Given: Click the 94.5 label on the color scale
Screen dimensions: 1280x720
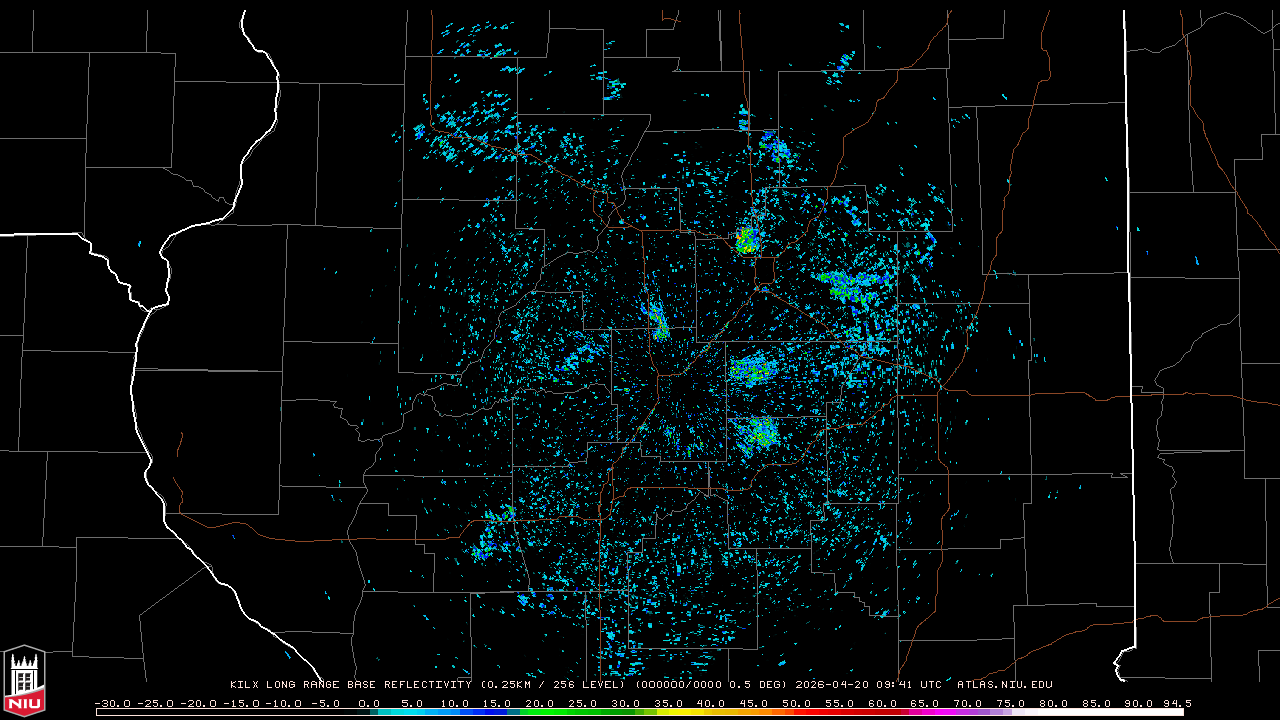Looking at the screenshot, I should pos(1174,703).
